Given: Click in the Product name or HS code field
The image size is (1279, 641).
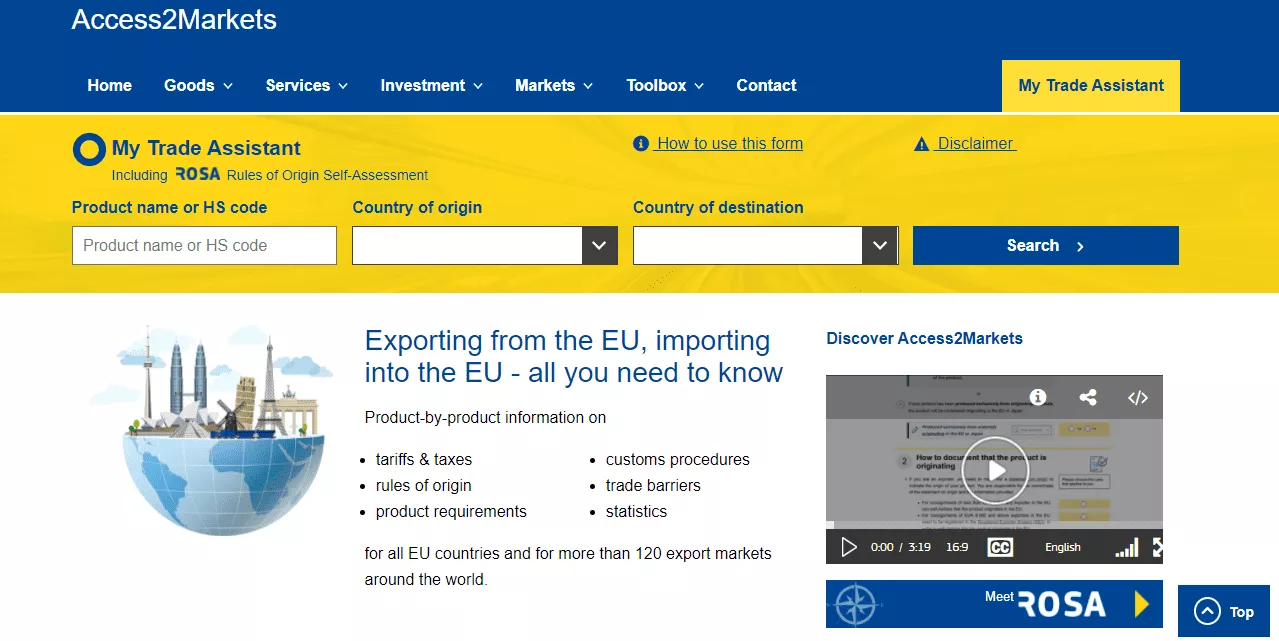Looking at the screenshot, I should coord(204,246).
